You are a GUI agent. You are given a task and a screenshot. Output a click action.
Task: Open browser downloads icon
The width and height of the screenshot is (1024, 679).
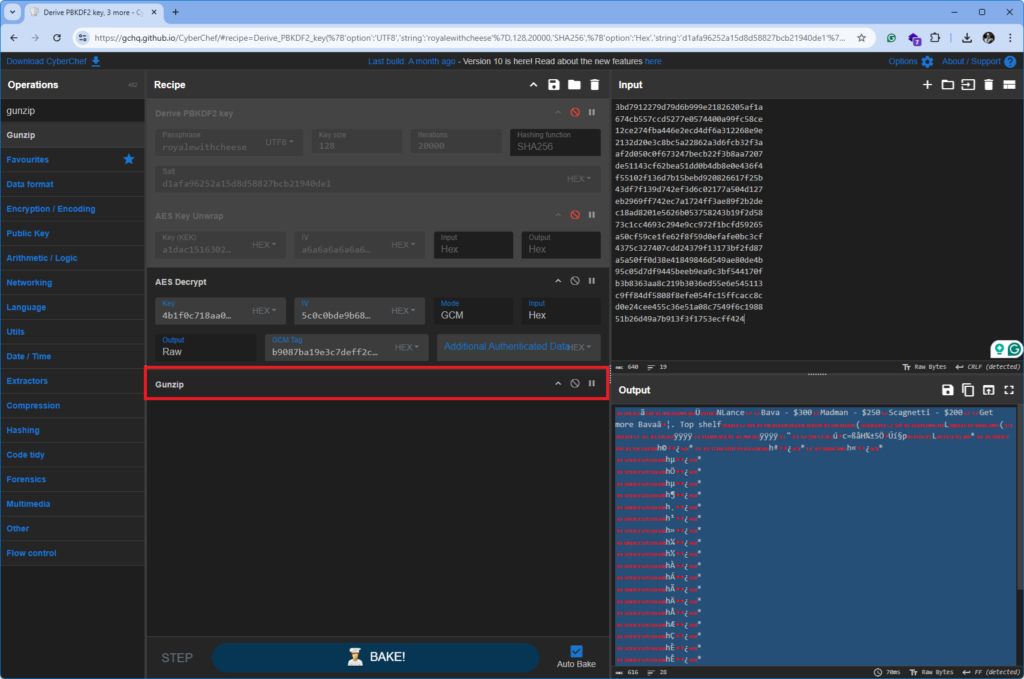pyautogui.click(x=967, y=38)
